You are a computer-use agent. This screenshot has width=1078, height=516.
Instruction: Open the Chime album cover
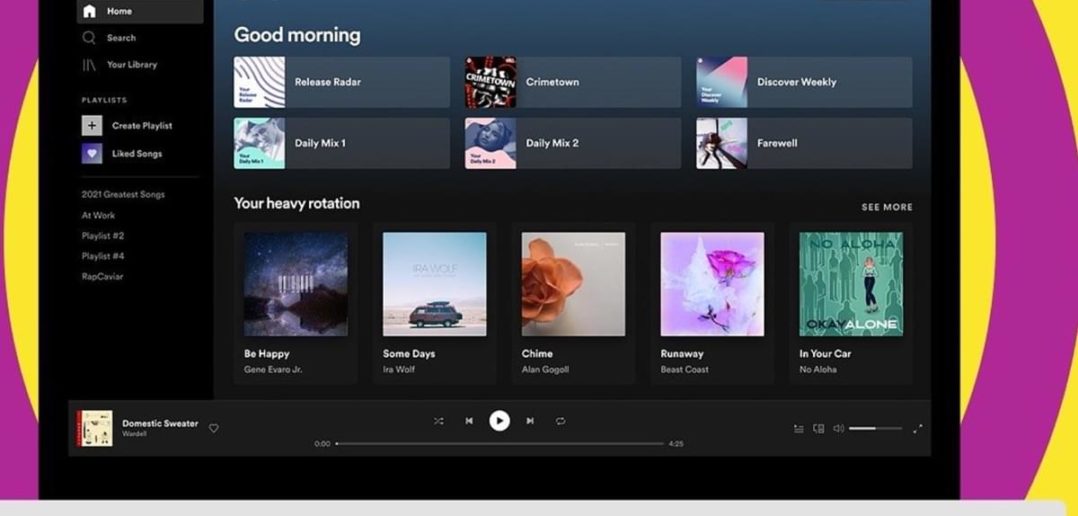tap(573, 284)
